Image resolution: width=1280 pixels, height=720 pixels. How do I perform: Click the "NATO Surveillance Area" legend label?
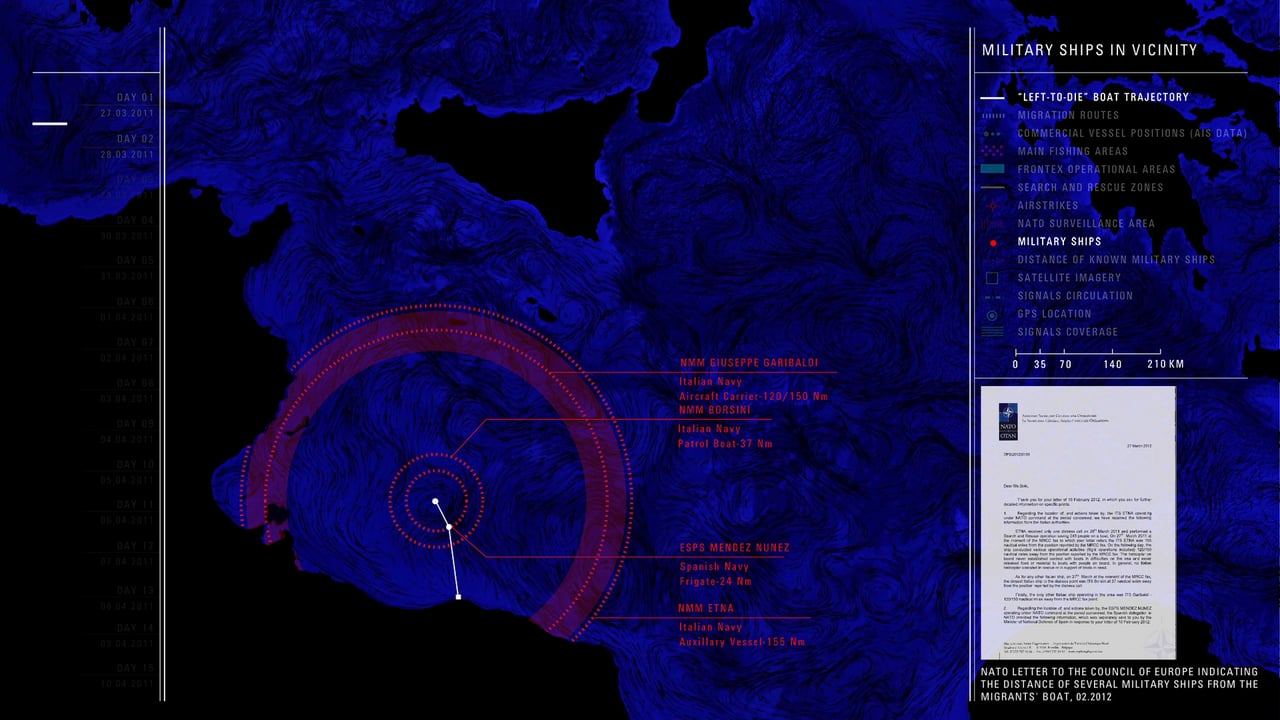click(x=1086, y=224)
